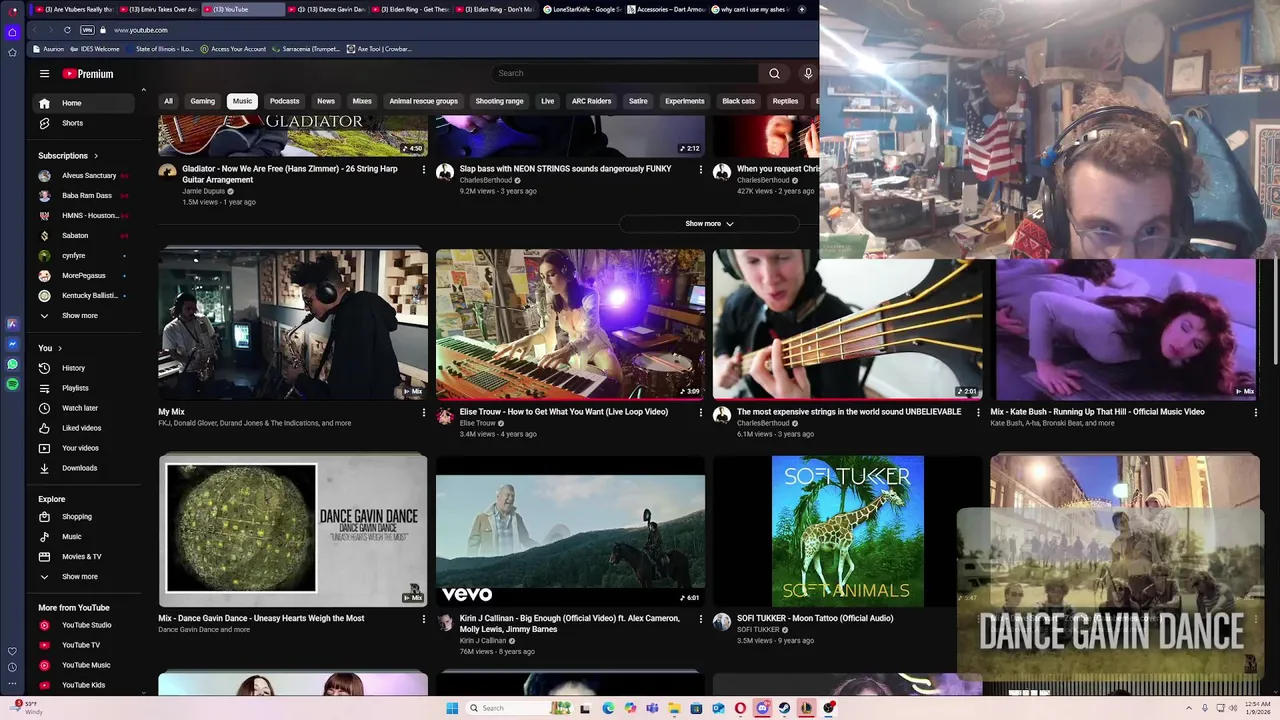Expand Show more under video shelf
This screenshot has height=720, width=1280.
709,224
